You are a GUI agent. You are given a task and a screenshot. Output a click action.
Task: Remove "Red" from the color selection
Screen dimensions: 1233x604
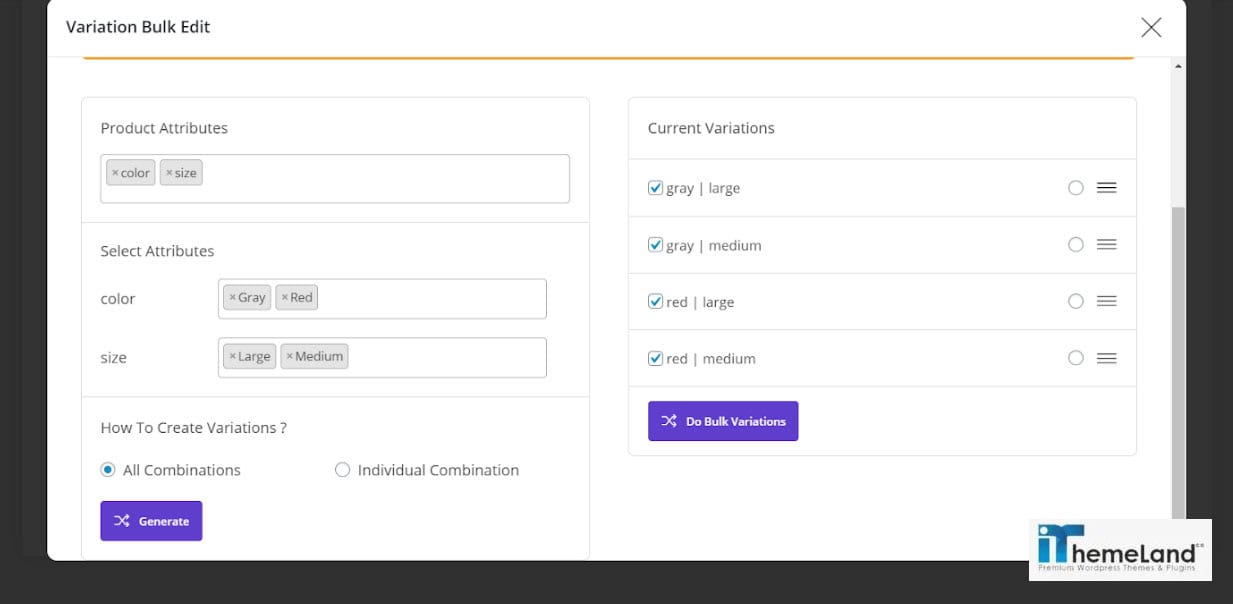click(284, 296)
